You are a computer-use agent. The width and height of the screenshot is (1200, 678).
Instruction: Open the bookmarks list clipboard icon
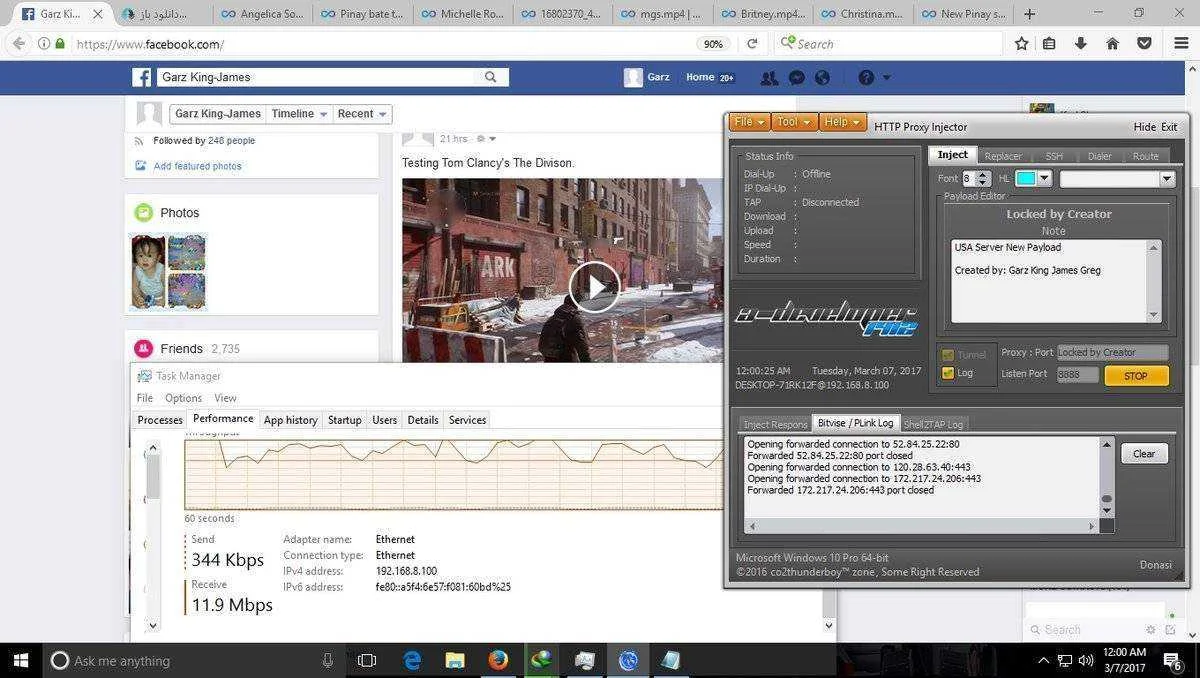pos(1049,44)
